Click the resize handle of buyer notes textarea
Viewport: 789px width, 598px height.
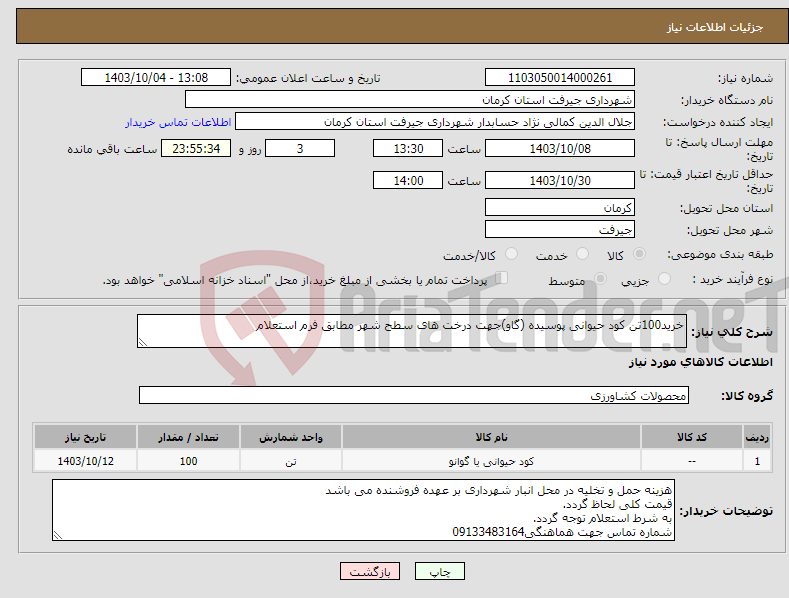58,536
